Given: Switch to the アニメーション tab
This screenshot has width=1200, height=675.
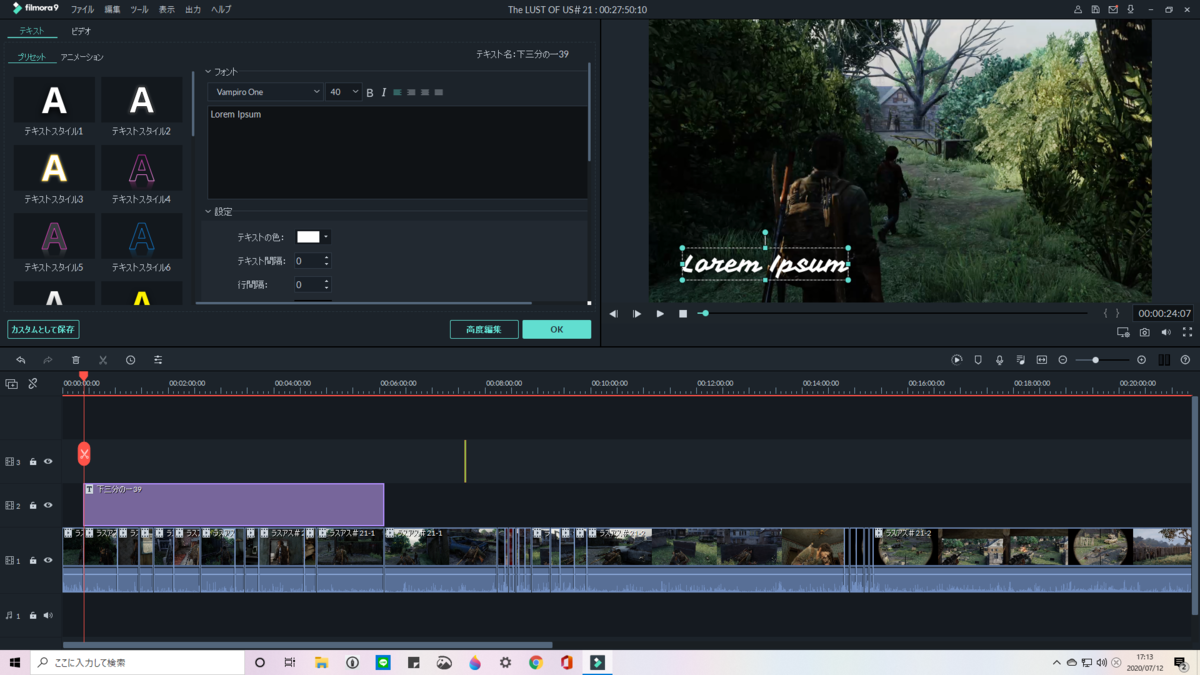Looking at the screenshot, I should pos(82,57).
